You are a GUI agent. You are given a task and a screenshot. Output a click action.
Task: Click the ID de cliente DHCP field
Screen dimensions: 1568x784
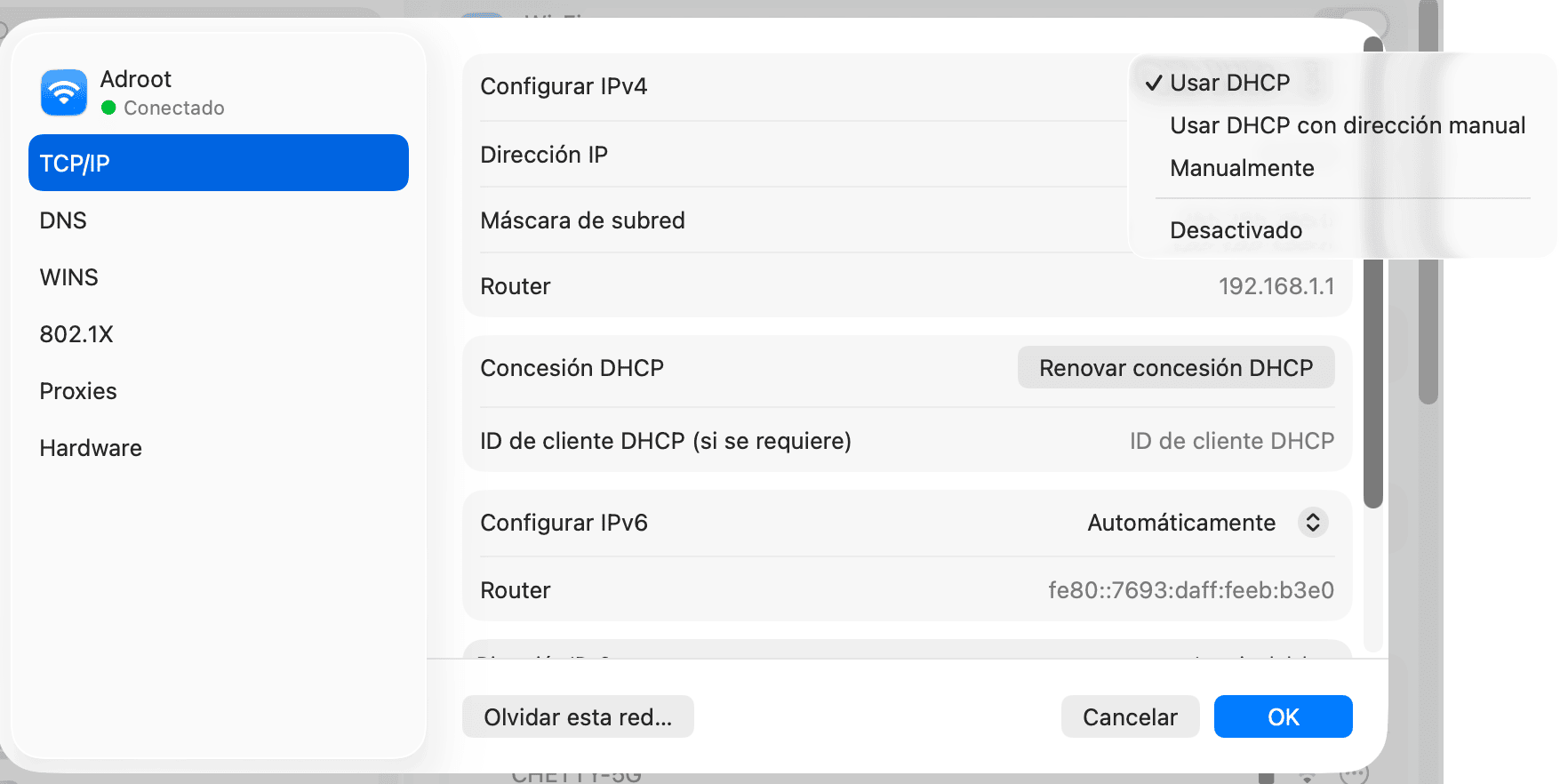[1232, 440]
